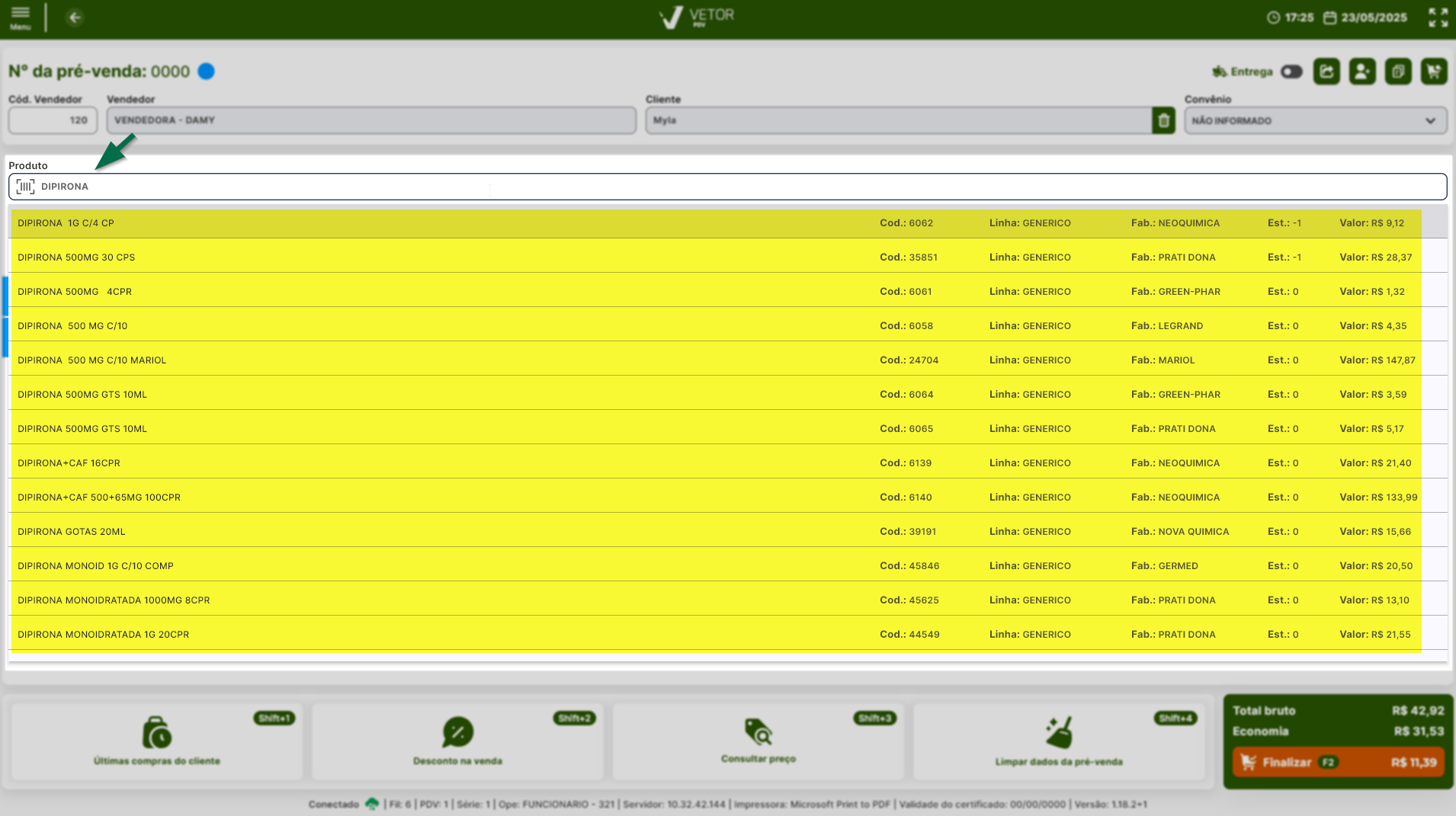The height and width of the screenshot is (816, 1456).
Task: Toggle the Entrega delivery switch
Action: pyautogui.click(x=1291, y=72)
